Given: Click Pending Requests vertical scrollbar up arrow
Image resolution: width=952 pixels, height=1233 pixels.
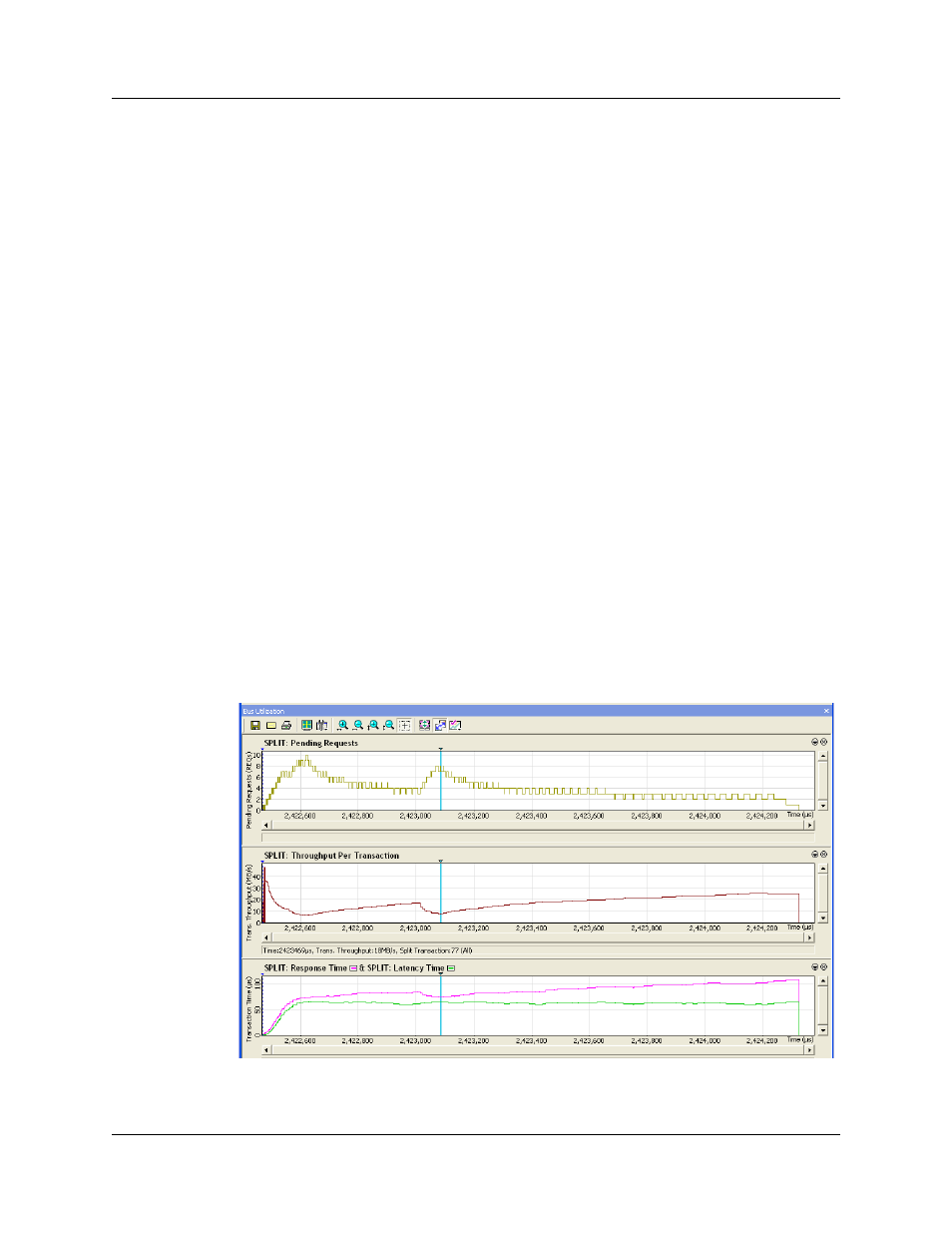Looking at the screenshot, I should click(822, 756).
